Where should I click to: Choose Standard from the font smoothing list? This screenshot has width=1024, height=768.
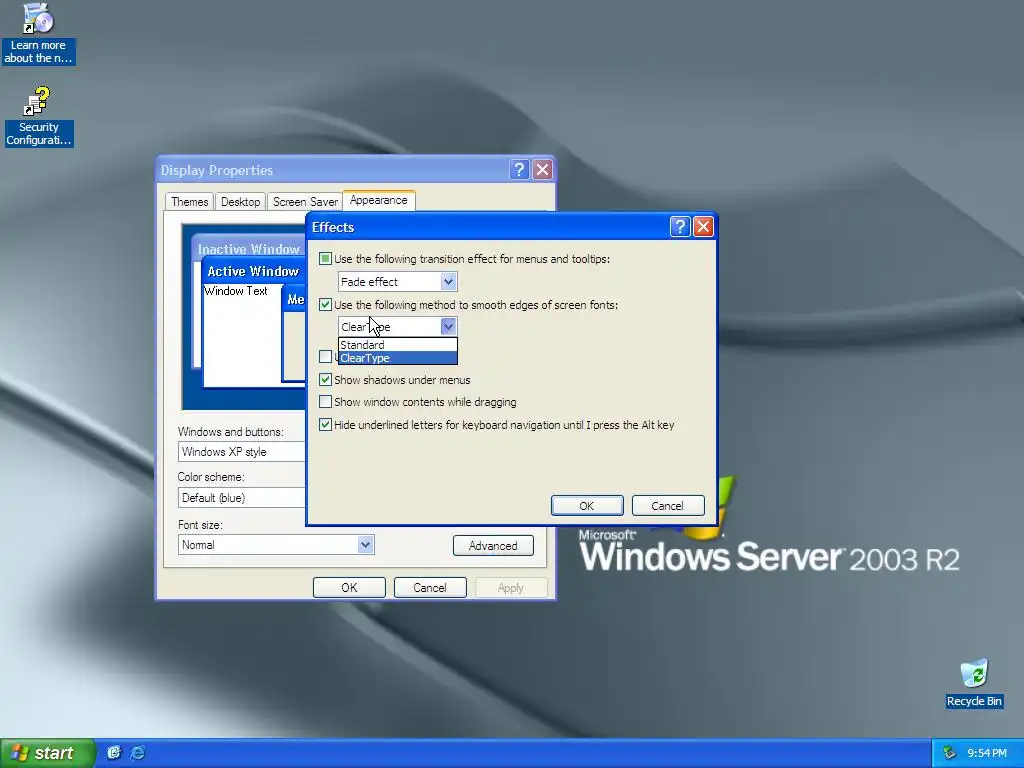(x=398, y=345)
